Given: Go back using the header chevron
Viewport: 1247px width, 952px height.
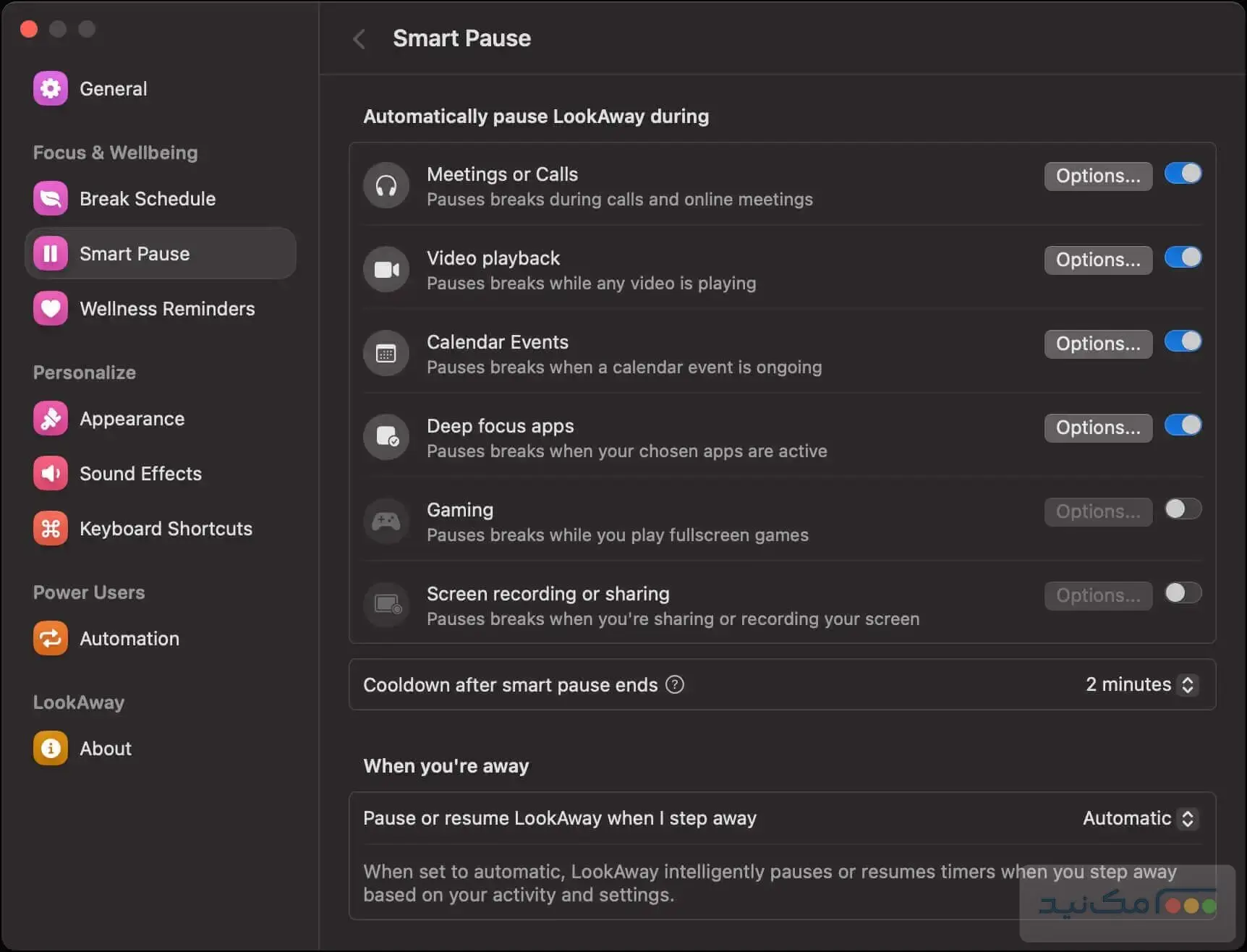Looking at the screenshot, I should click(x=359, y=39).
